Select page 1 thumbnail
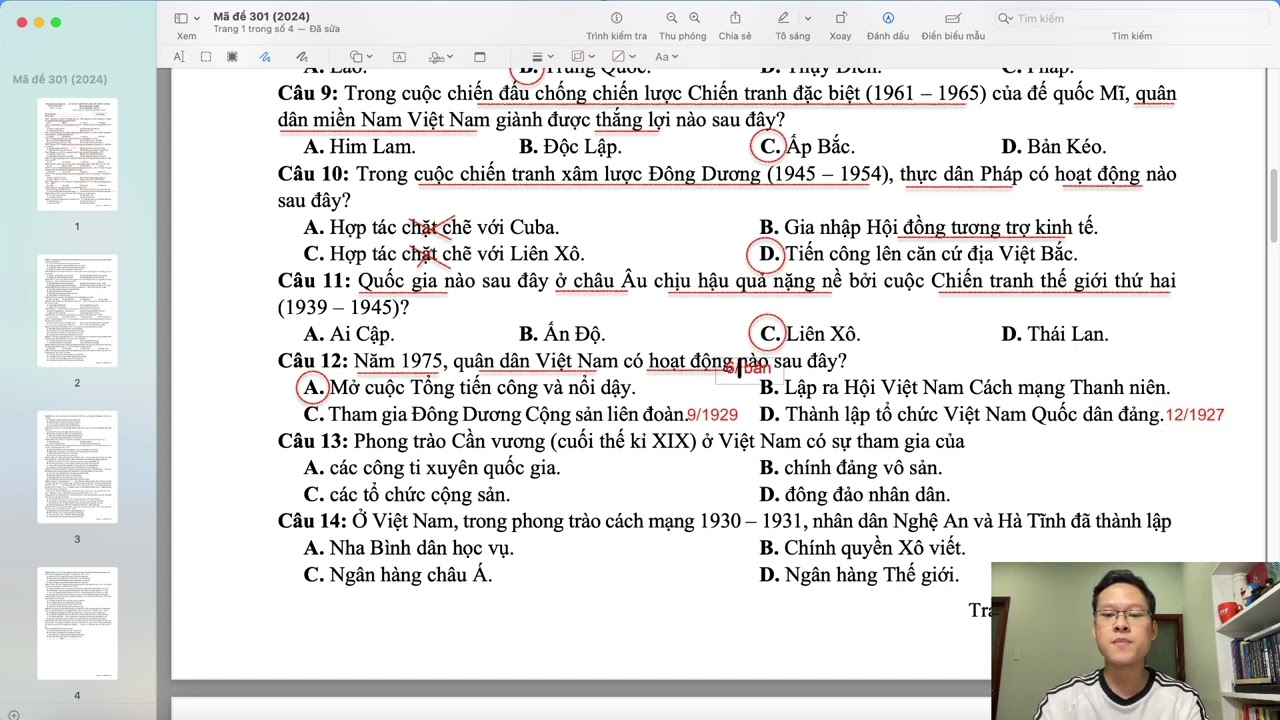 (x=77, y=154)
